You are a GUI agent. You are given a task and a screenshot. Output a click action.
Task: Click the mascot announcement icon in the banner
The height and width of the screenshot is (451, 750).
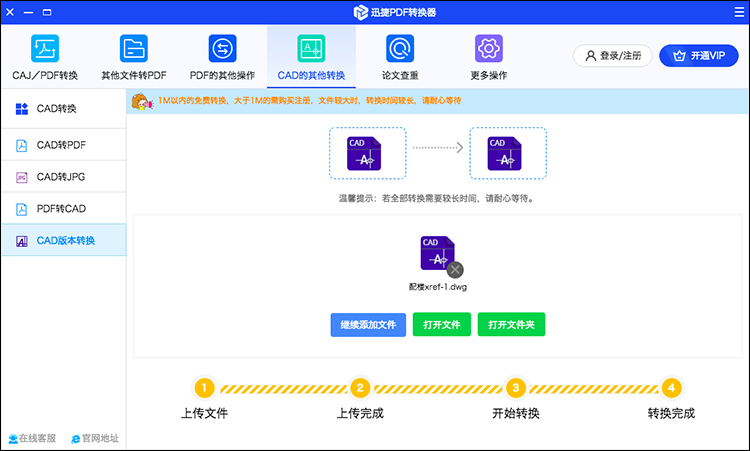tap(142, 101)
